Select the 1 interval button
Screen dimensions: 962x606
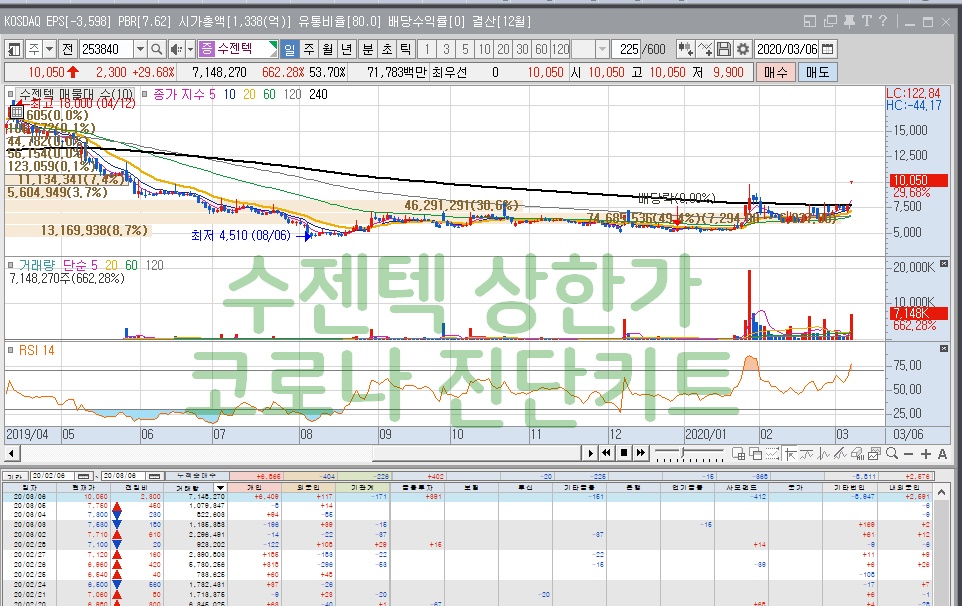tap(428, 49)
